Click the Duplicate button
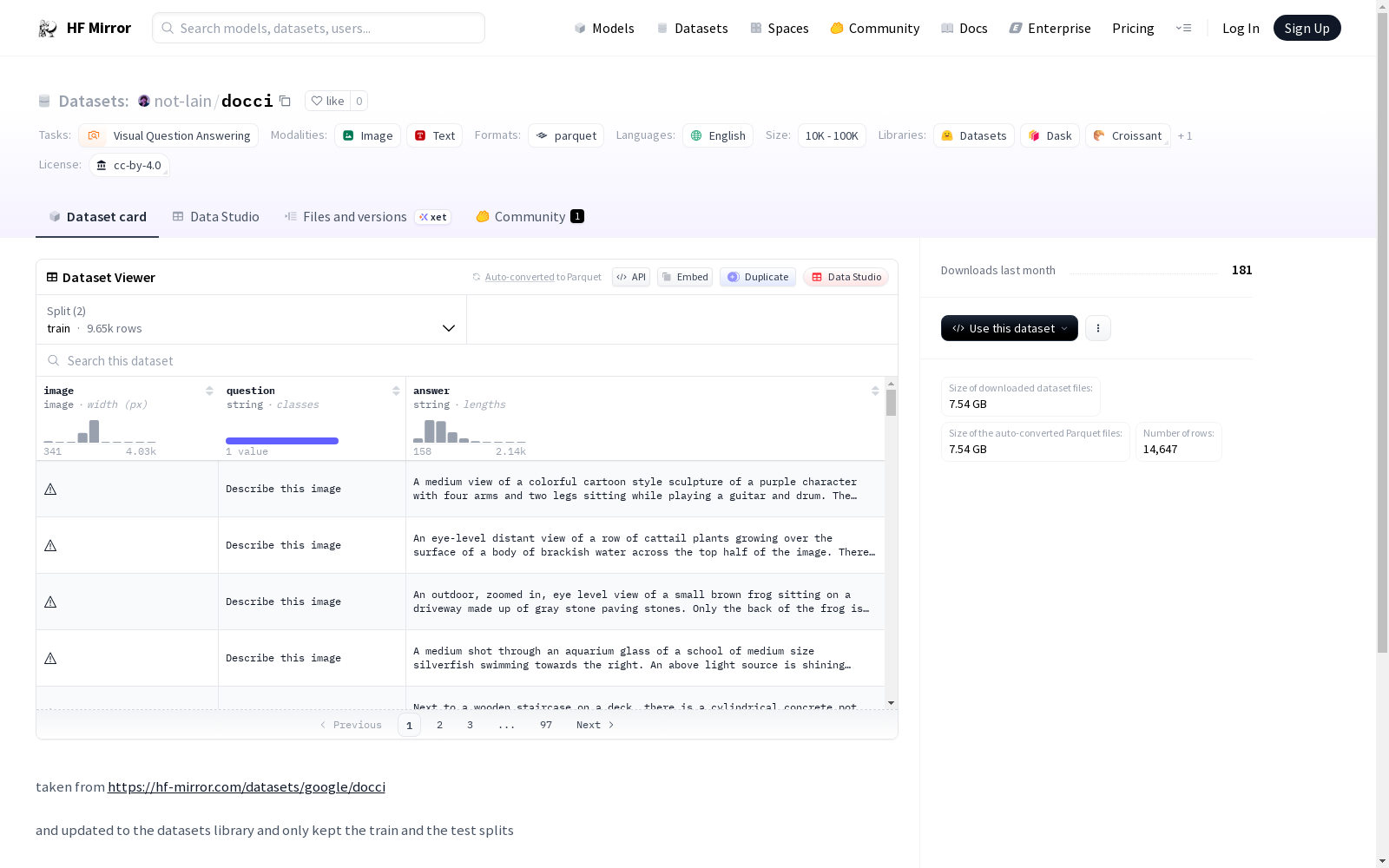This screenshot has height=868, width=1389. pos(758,277)
